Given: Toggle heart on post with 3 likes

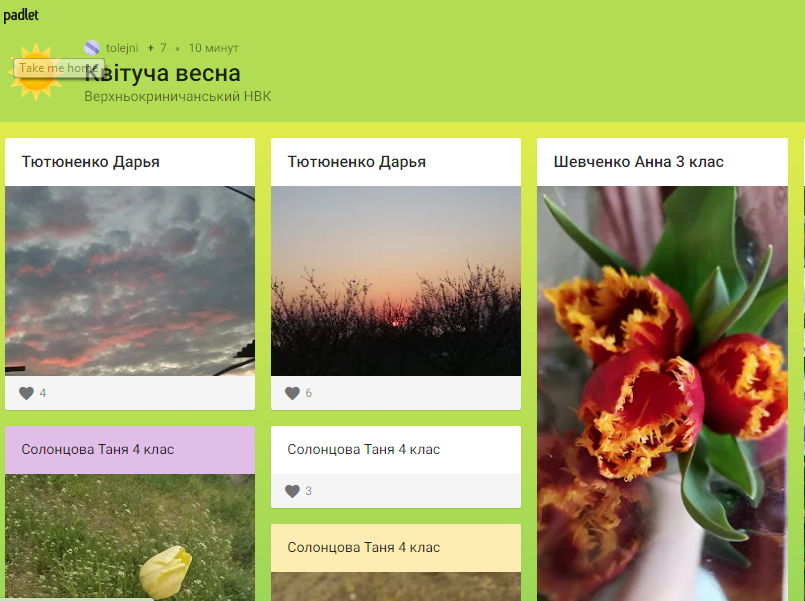Looking at the screenshot, I should pos(292,491).
